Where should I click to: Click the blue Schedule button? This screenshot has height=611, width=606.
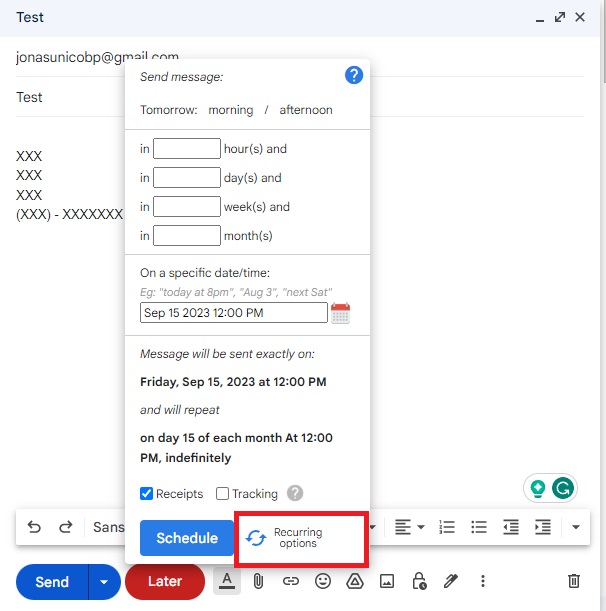[x=187, y=538]
